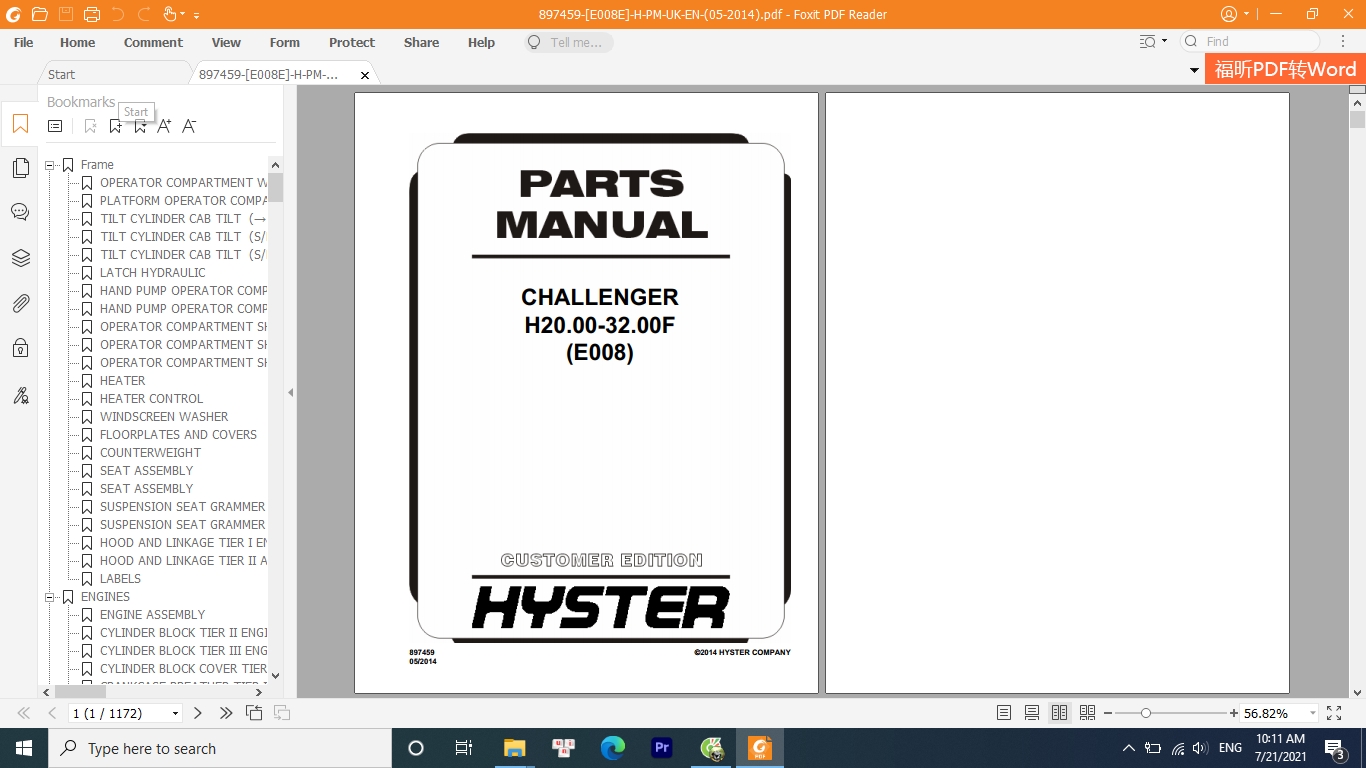
Task: Click the zoom slider handle
Action: click(1146, 713)
